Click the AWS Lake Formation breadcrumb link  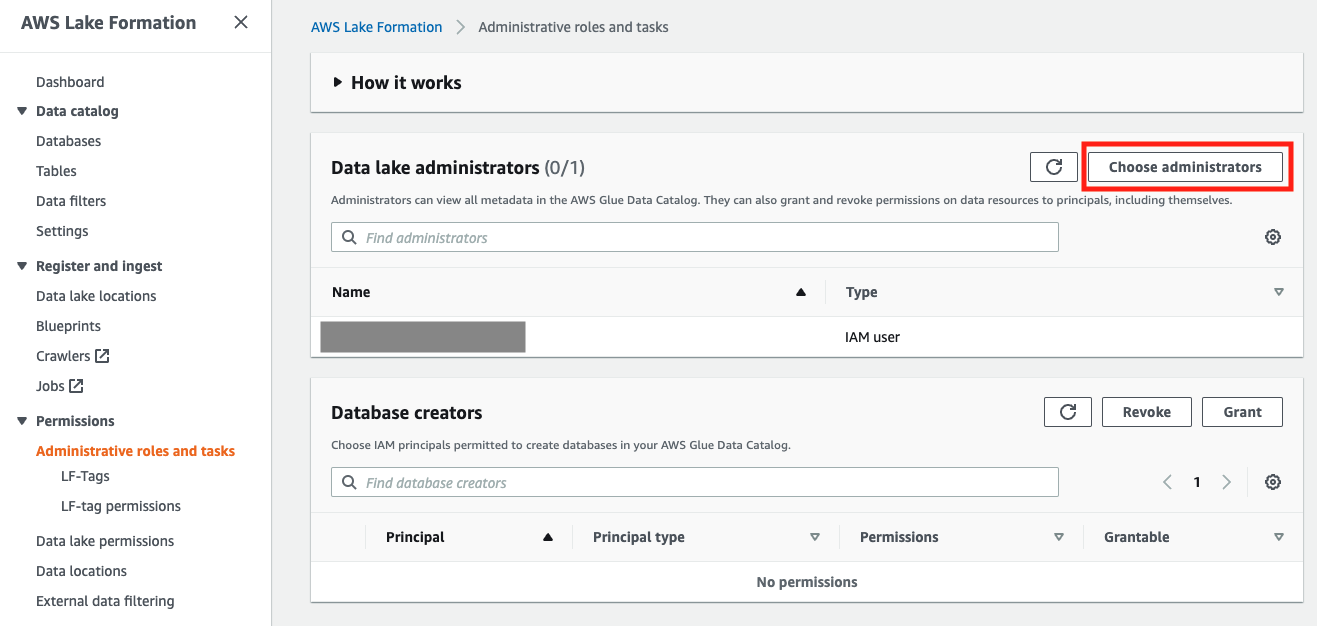click(376, 27)
